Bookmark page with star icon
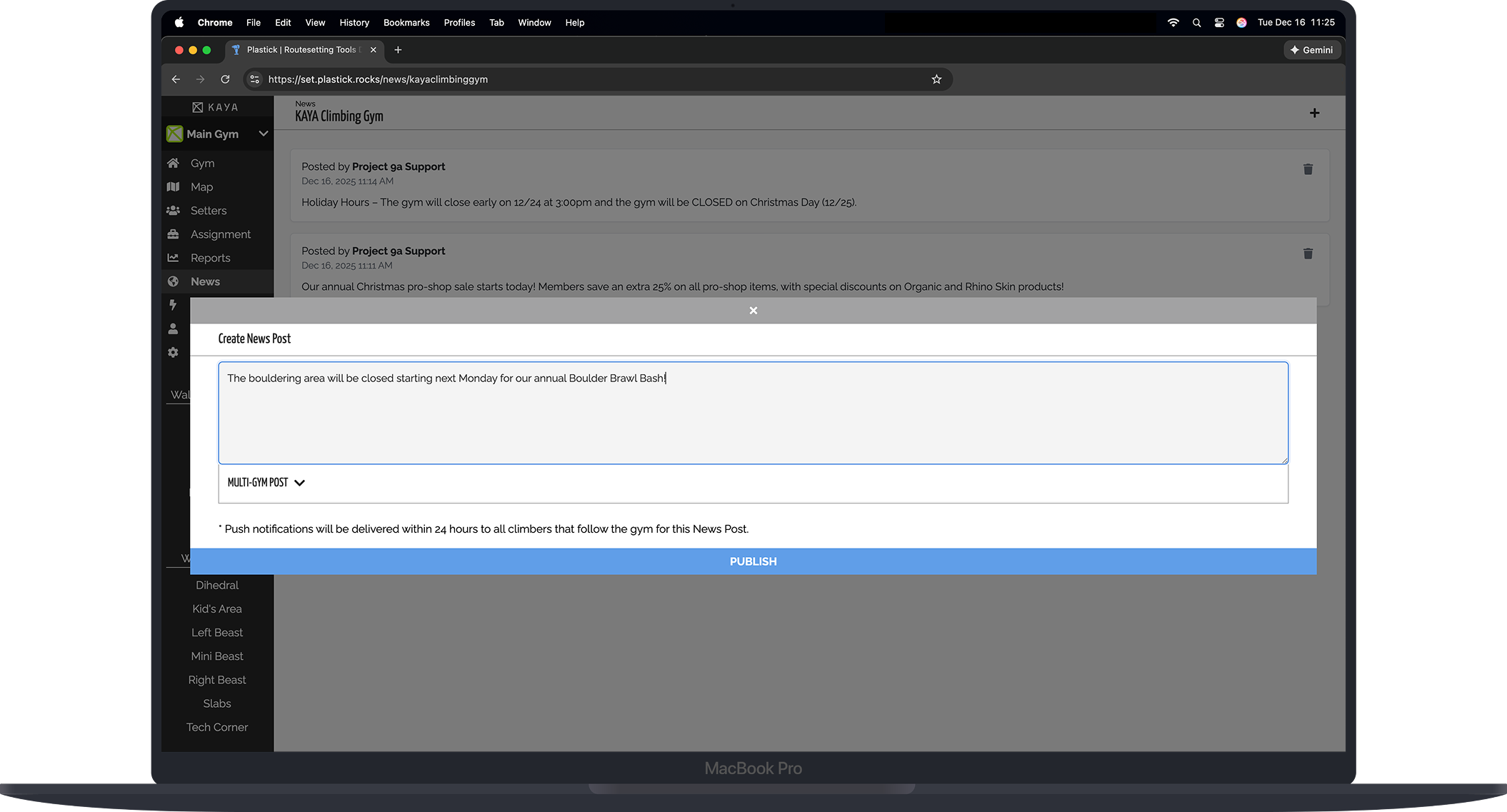This screenshot has width=1507, height=812. tap(936, 79)
